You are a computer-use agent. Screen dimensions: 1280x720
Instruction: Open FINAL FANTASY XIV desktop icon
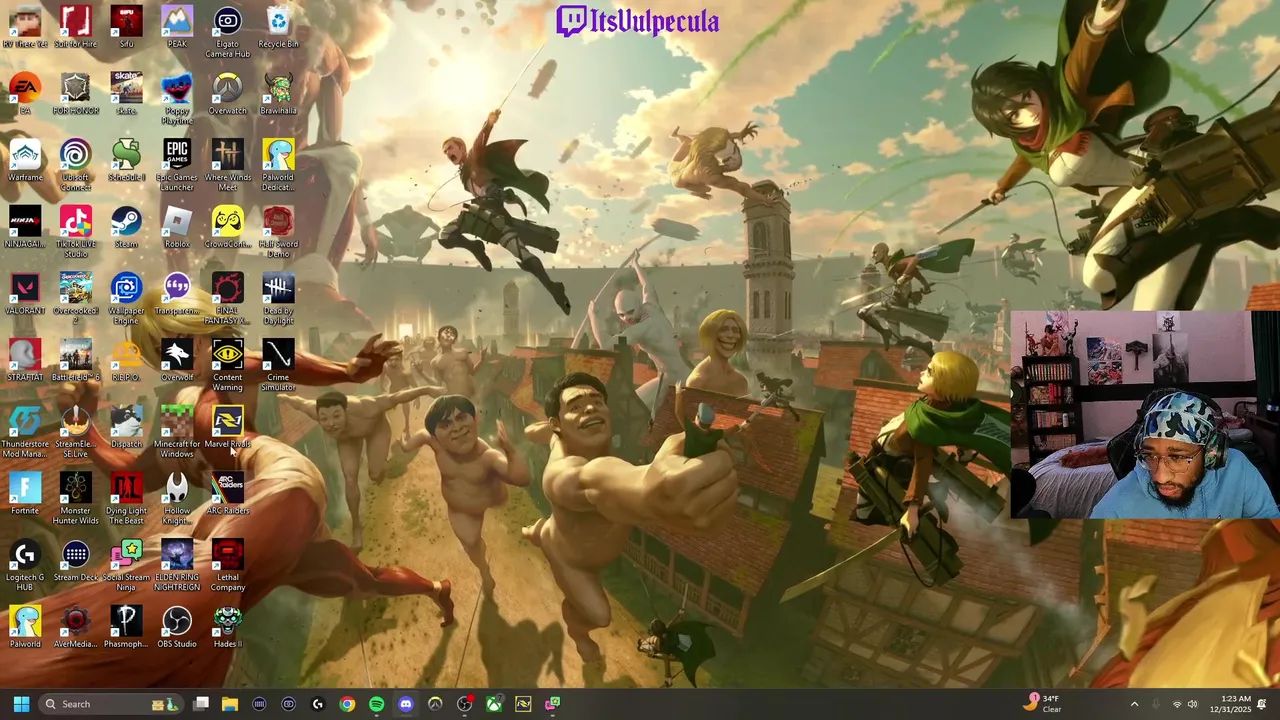227,298
